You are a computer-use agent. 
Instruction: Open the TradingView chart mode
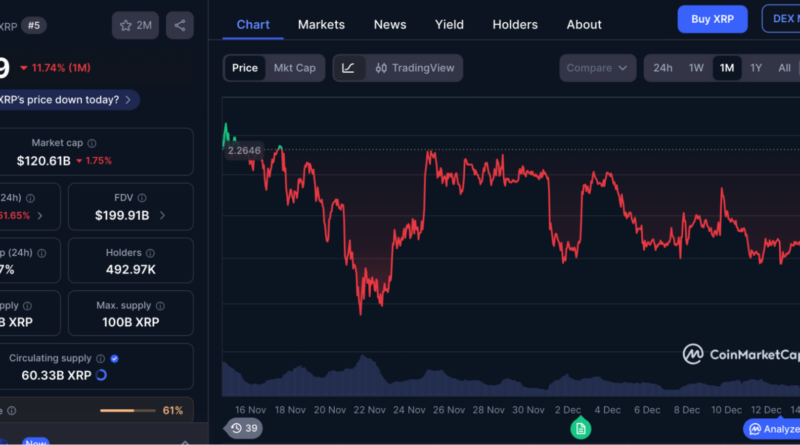click(x=415, y=68)
